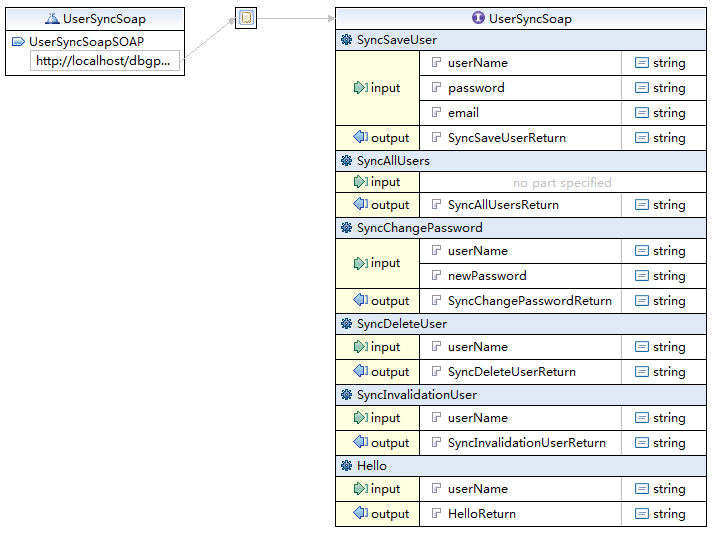Click the part icon beside newPassword

436,275
